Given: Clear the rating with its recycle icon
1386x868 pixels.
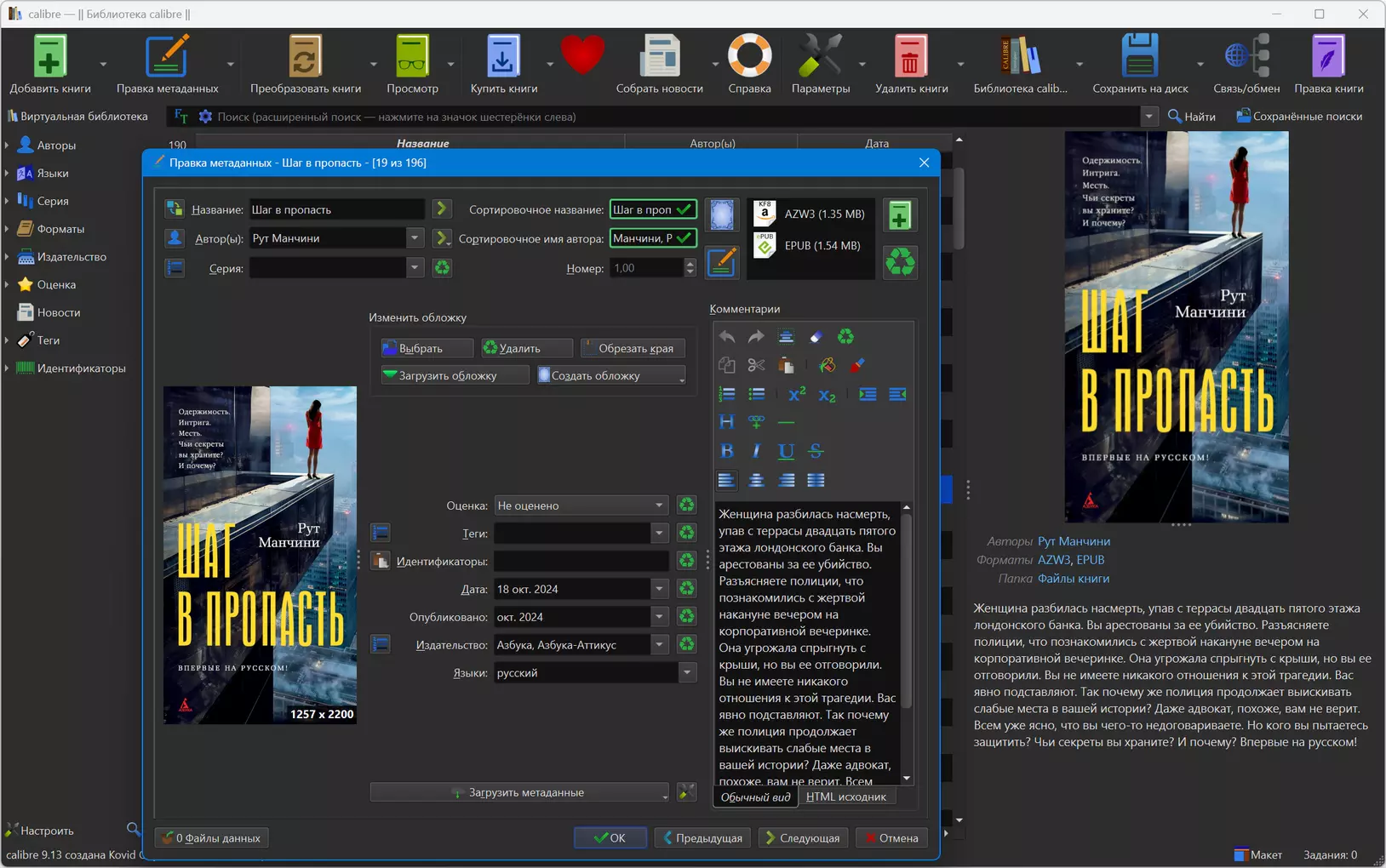Looking at the screenshot, I should pyautogui.click(x=686, y=505).
